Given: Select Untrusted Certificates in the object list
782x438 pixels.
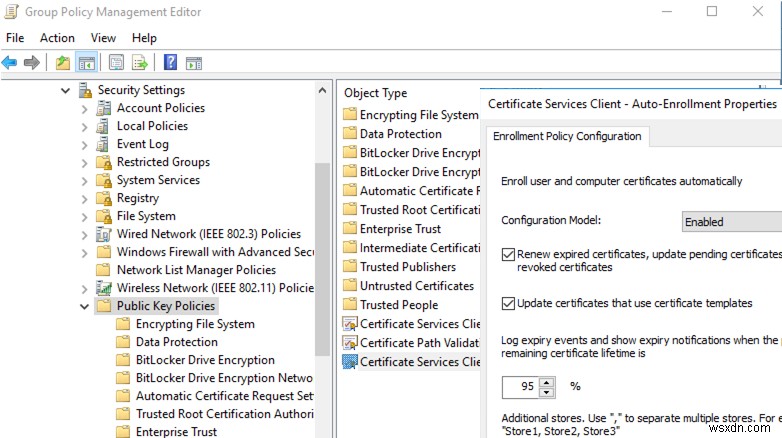Looking at the screenshot, I should coord(416,286).
